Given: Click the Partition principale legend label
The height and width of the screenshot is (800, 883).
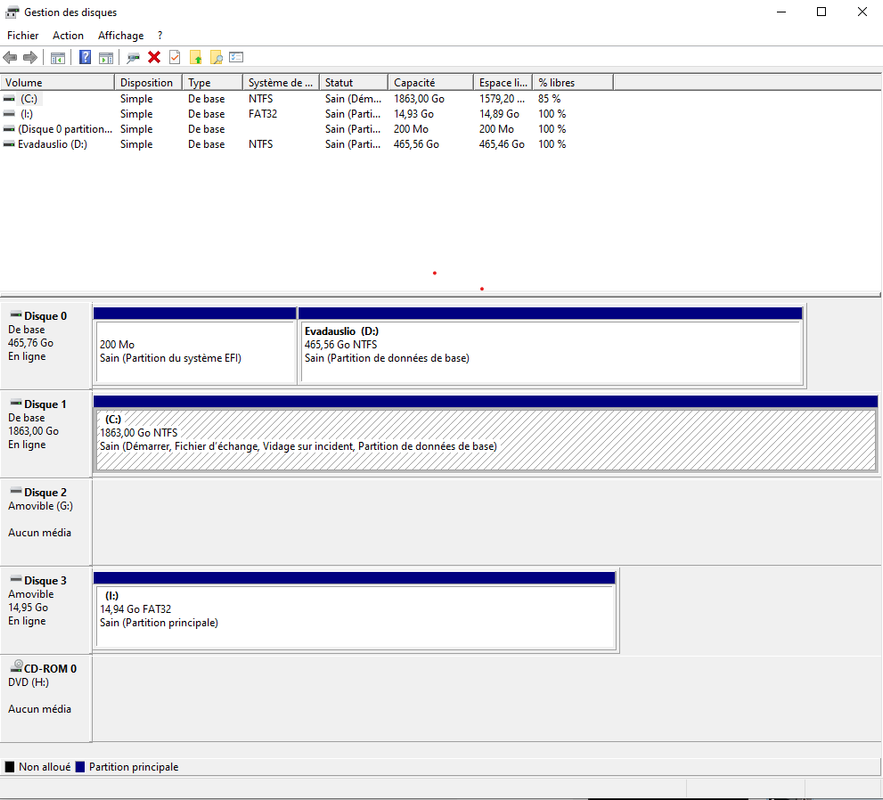Looking at the screenshot, I should (x=133, y=767).
